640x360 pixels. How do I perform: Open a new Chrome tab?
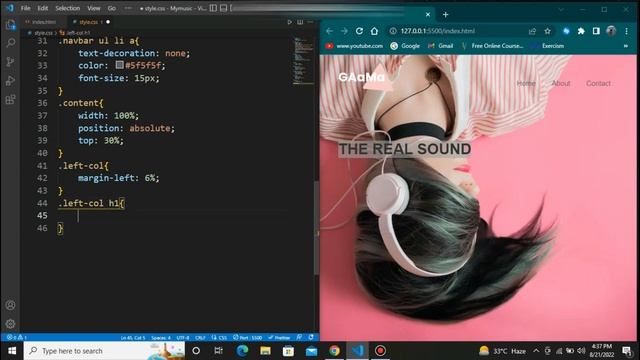[x=445, y=15]
